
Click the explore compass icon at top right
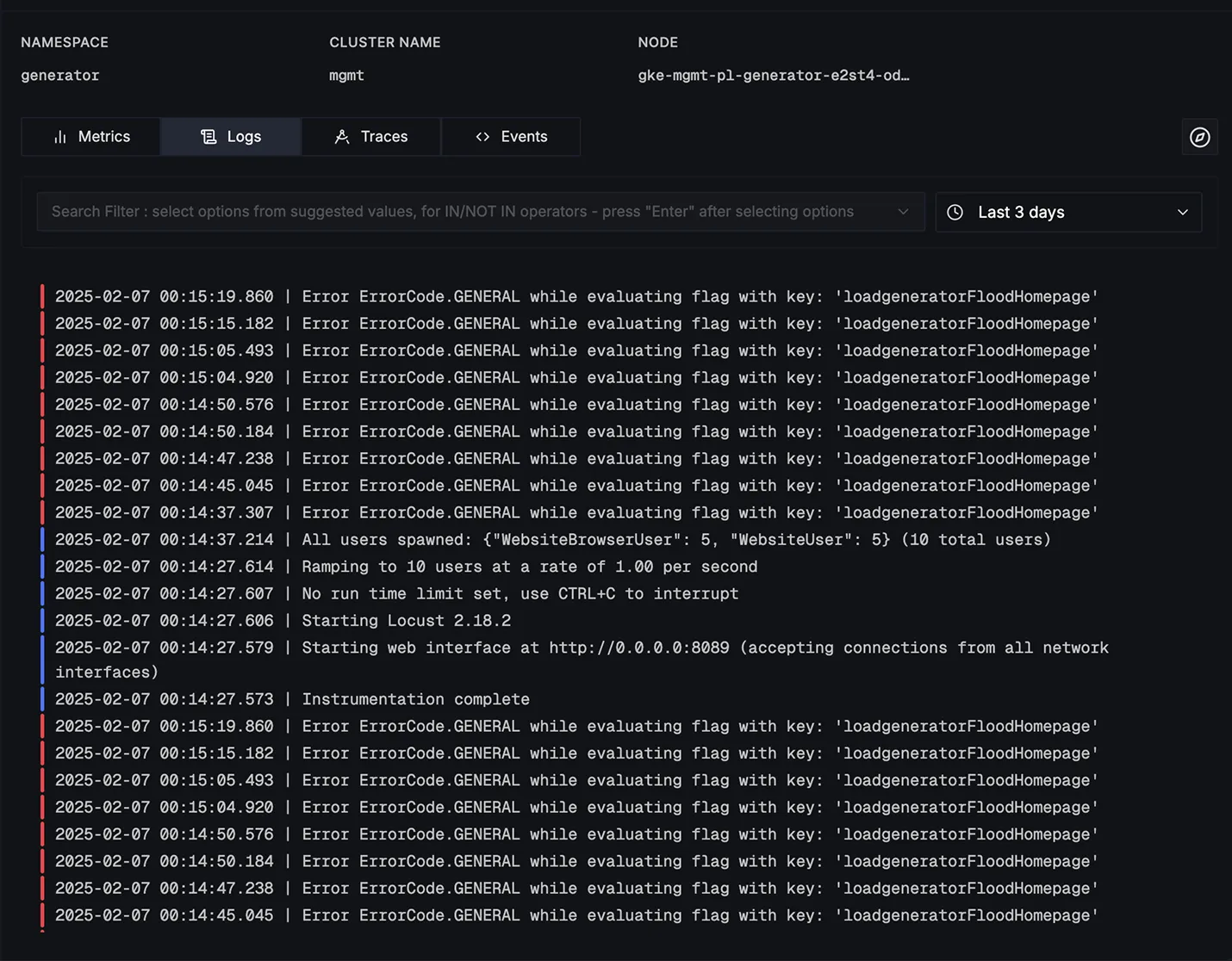click(x=1199, y=137)
